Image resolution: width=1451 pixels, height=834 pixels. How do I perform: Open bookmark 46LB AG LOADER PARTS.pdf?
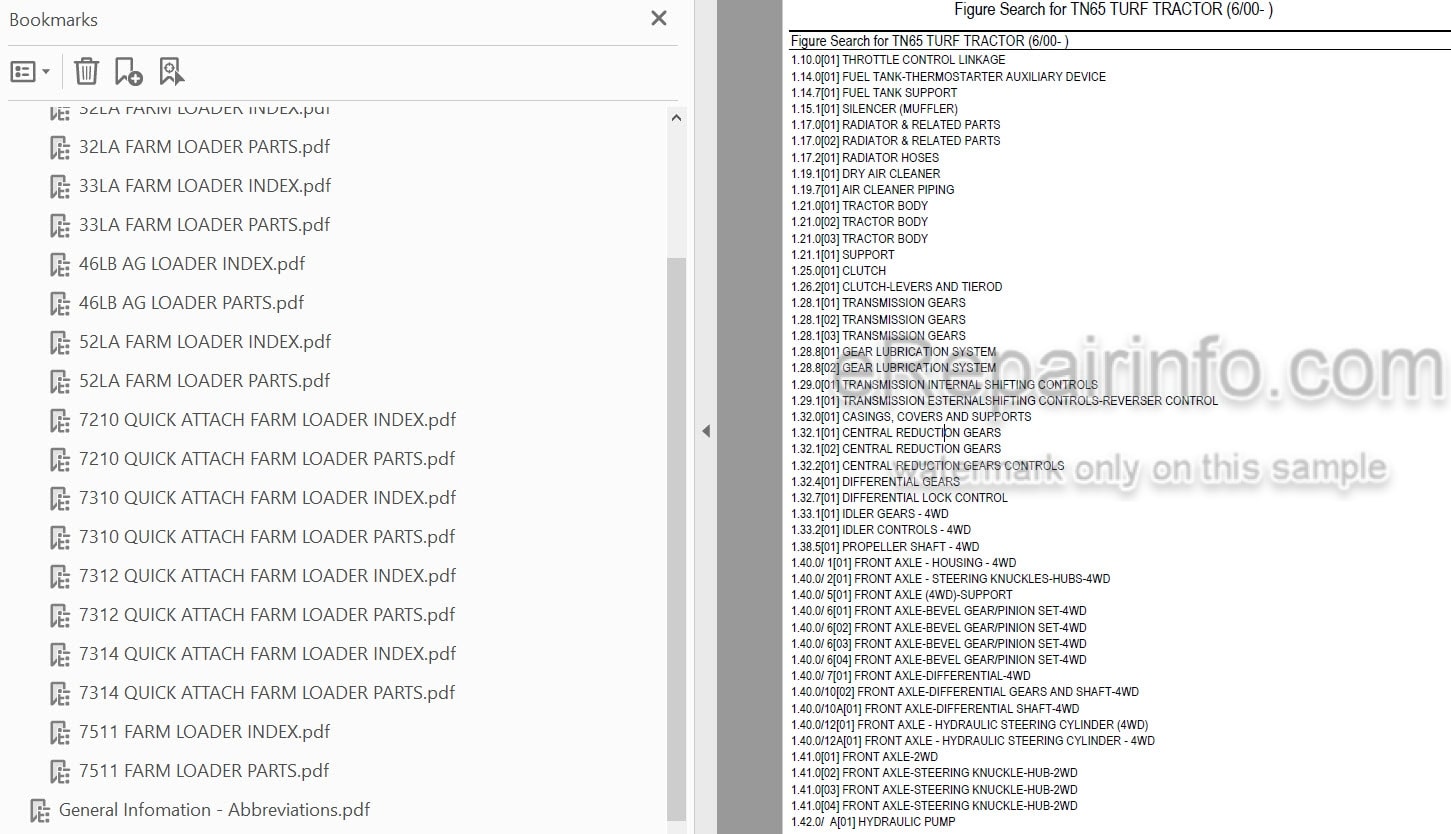coord(191,303)
